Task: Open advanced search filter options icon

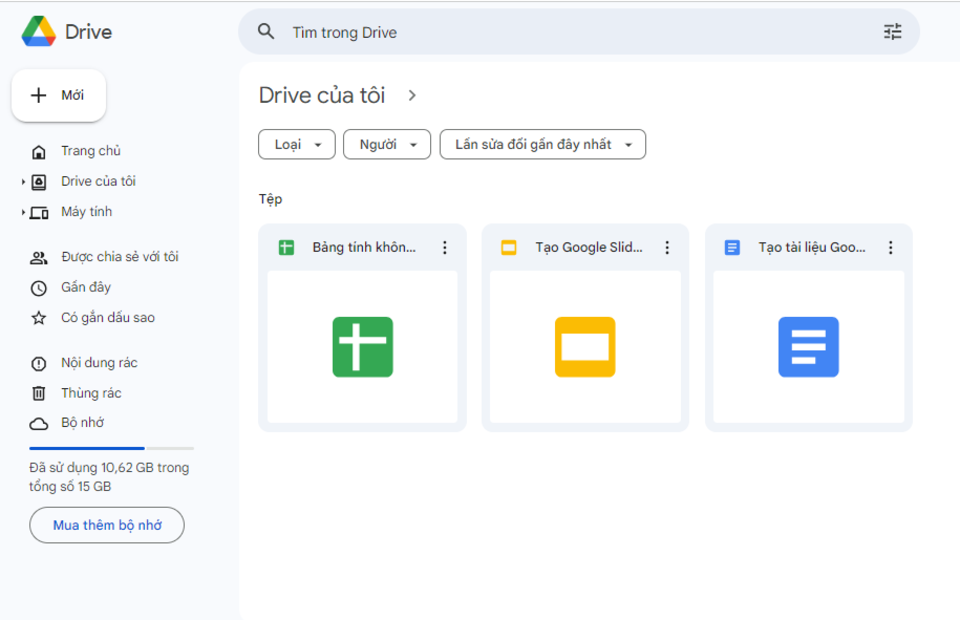Action: [892, 32]
